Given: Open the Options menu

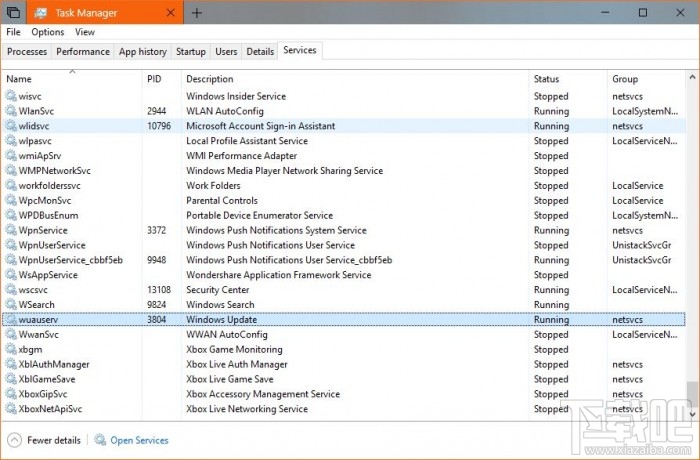Looking at the screenshot, I should point(47,32).
